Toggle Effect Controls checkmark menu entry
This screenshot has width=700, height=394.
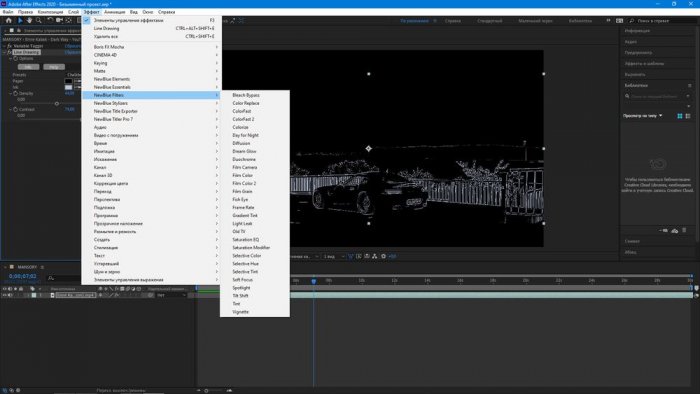pyautogui.click(x=152, y=20)
